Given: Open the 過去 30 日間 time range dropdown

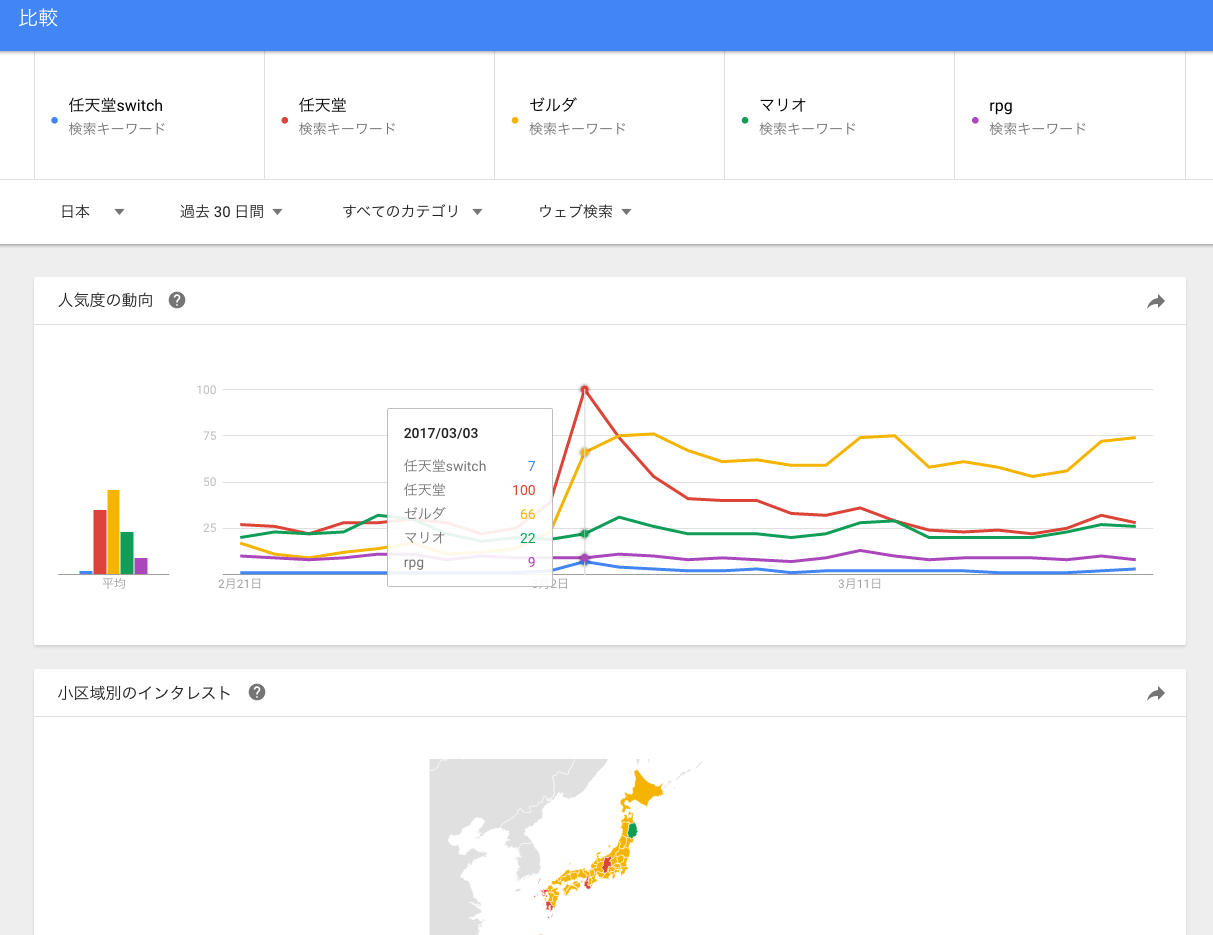Looking at the screenshot, I should click(x=231, y=212).
